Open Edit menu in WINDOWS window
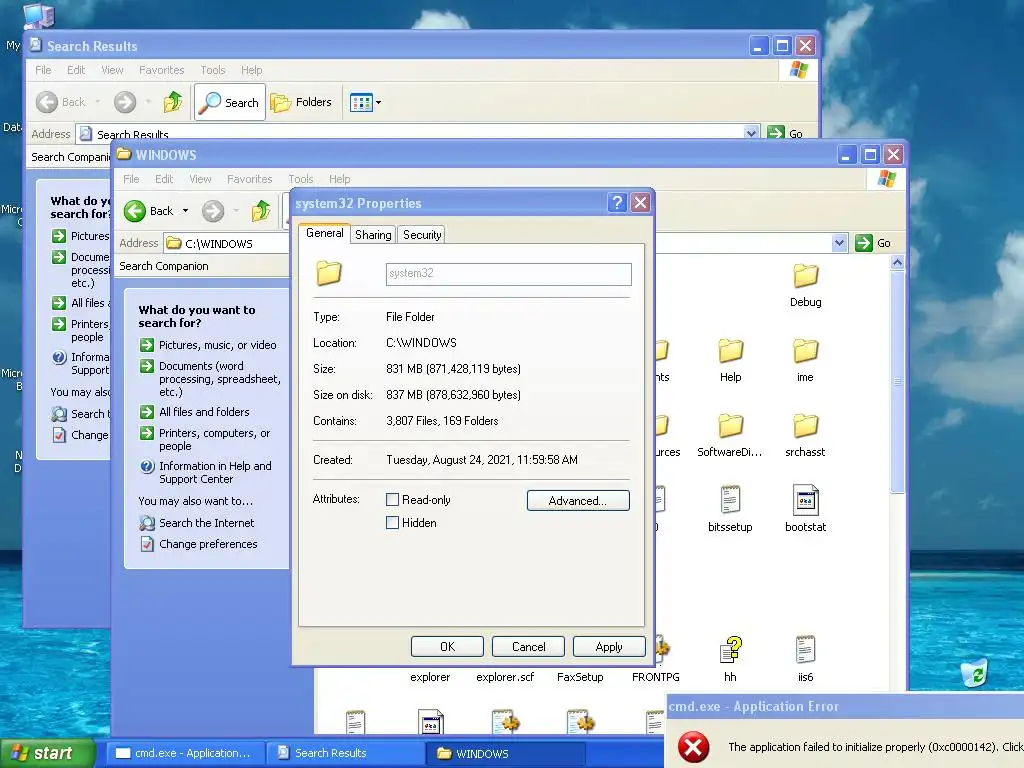This screenshot has width=1024, height=768. 164,179
